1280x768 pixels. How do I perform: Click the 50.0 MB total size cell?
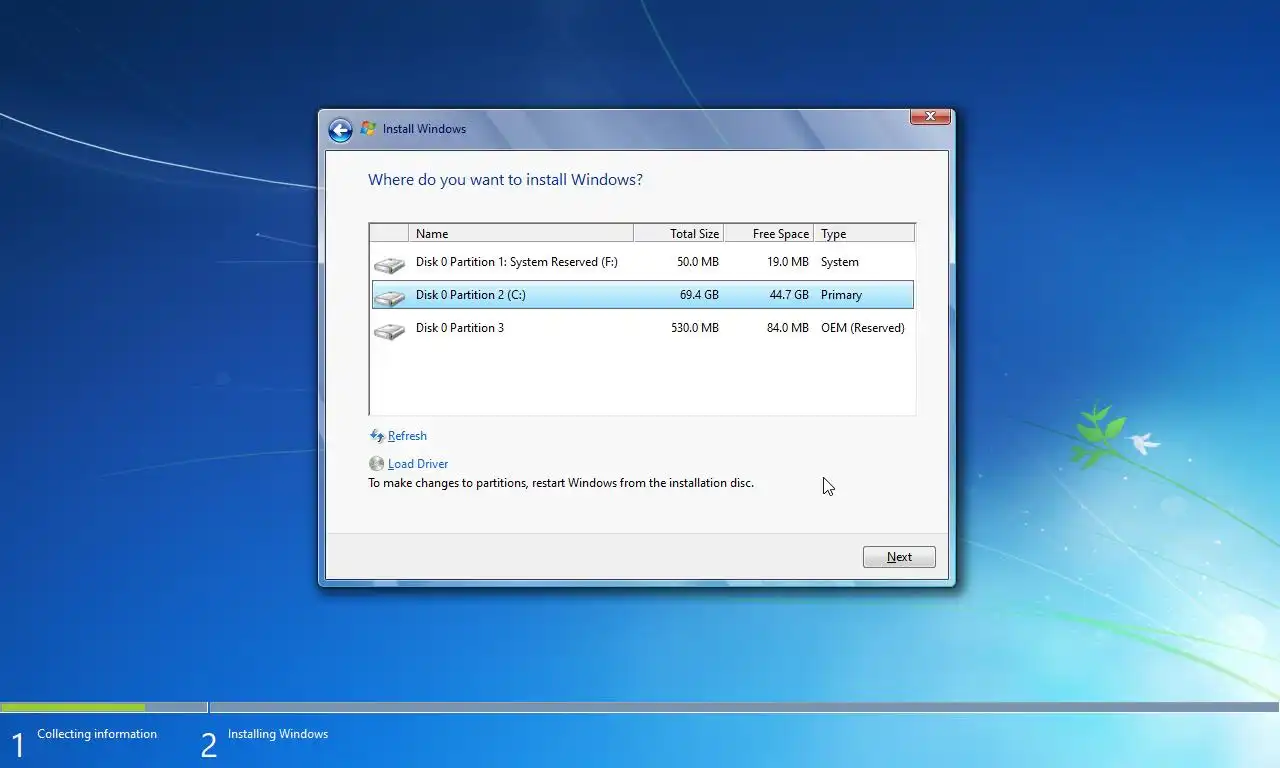(x=698, y=262)
